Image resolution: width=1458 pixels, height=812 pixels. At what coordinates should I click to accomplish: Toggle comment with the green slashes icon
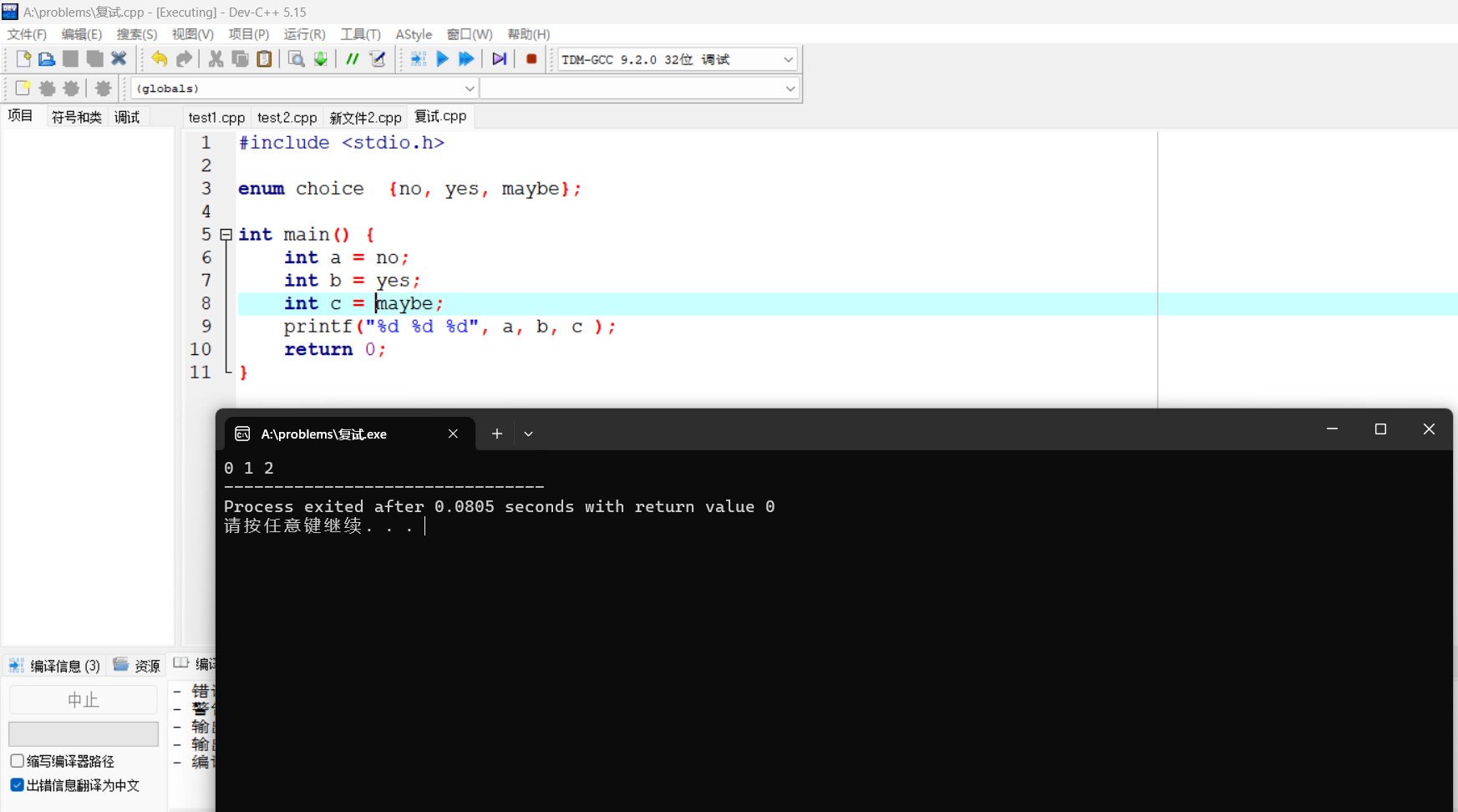coord(353,59)
